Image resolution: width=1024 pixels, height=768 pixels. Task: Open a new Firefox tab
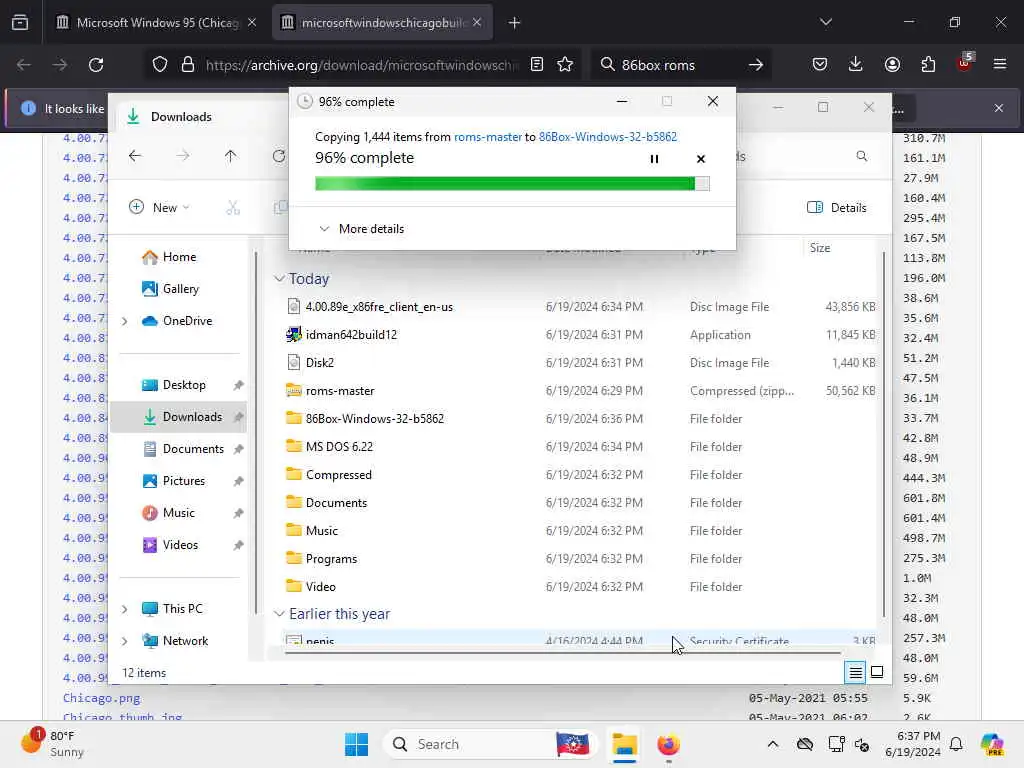515,23
